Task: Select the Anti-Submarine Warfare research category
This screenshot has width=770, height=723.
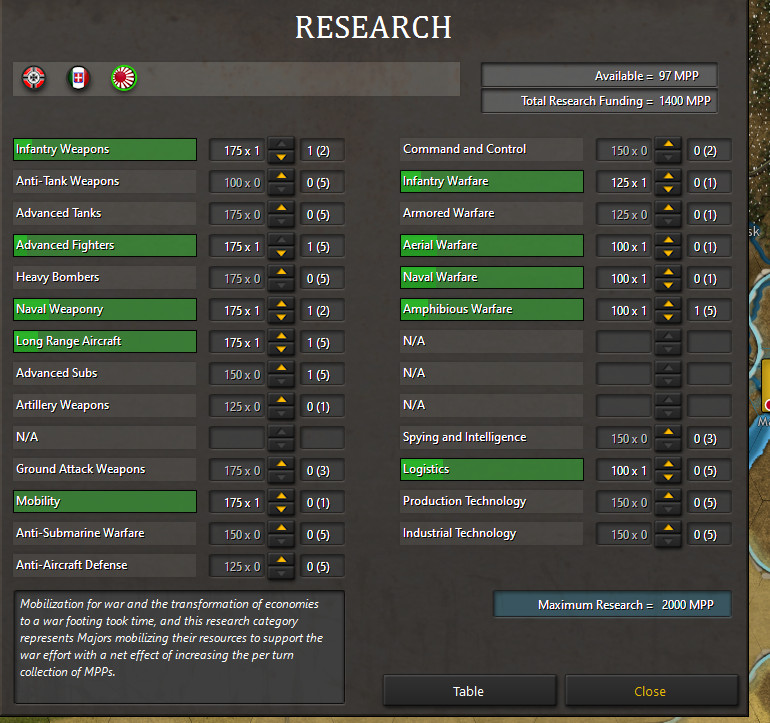Action: [105, 533]
